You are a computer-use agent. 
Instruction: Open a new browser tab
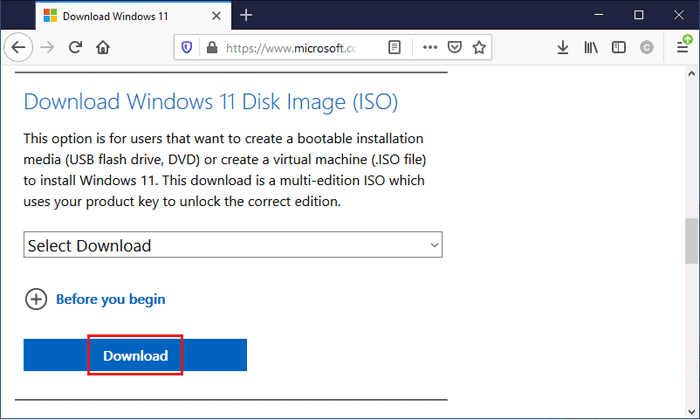point(246,16)
